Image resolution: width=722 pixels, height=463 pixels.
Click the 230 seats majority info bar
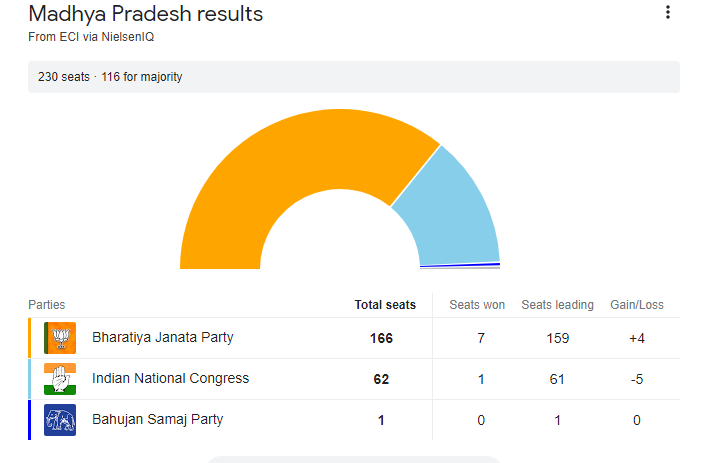tap(354, 77)
